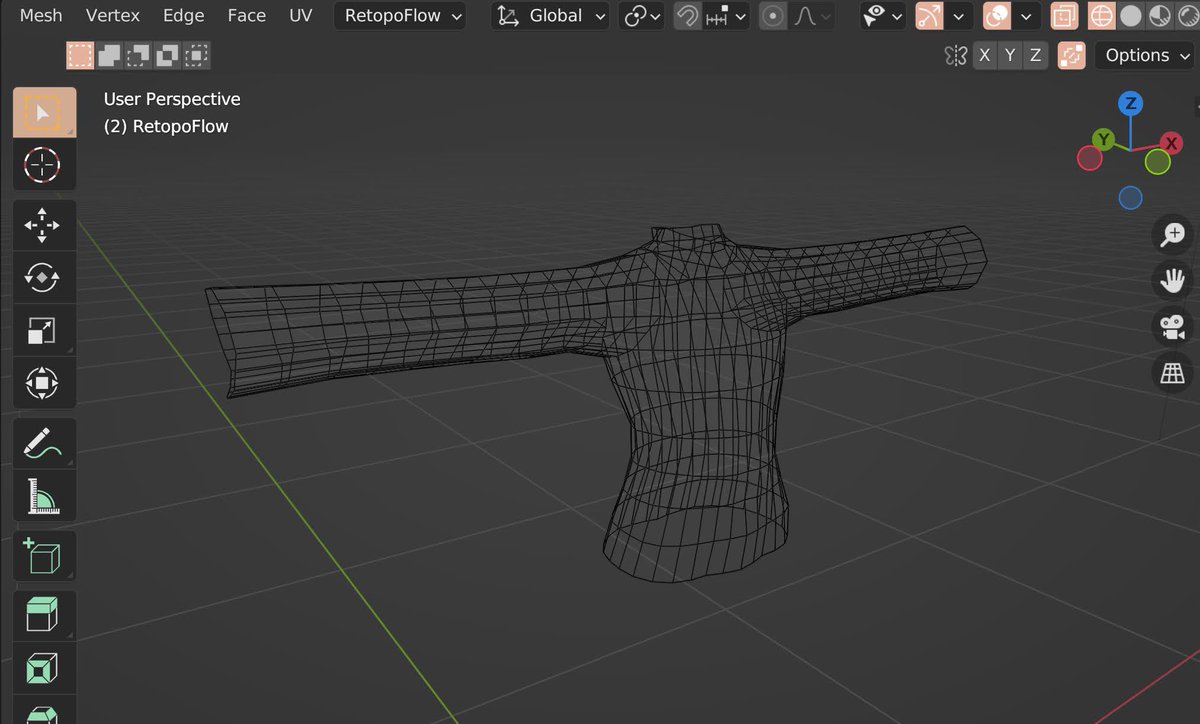Toggle the snapping magnet
This screenshot has width=1200, height=724.
pos(687,16)
